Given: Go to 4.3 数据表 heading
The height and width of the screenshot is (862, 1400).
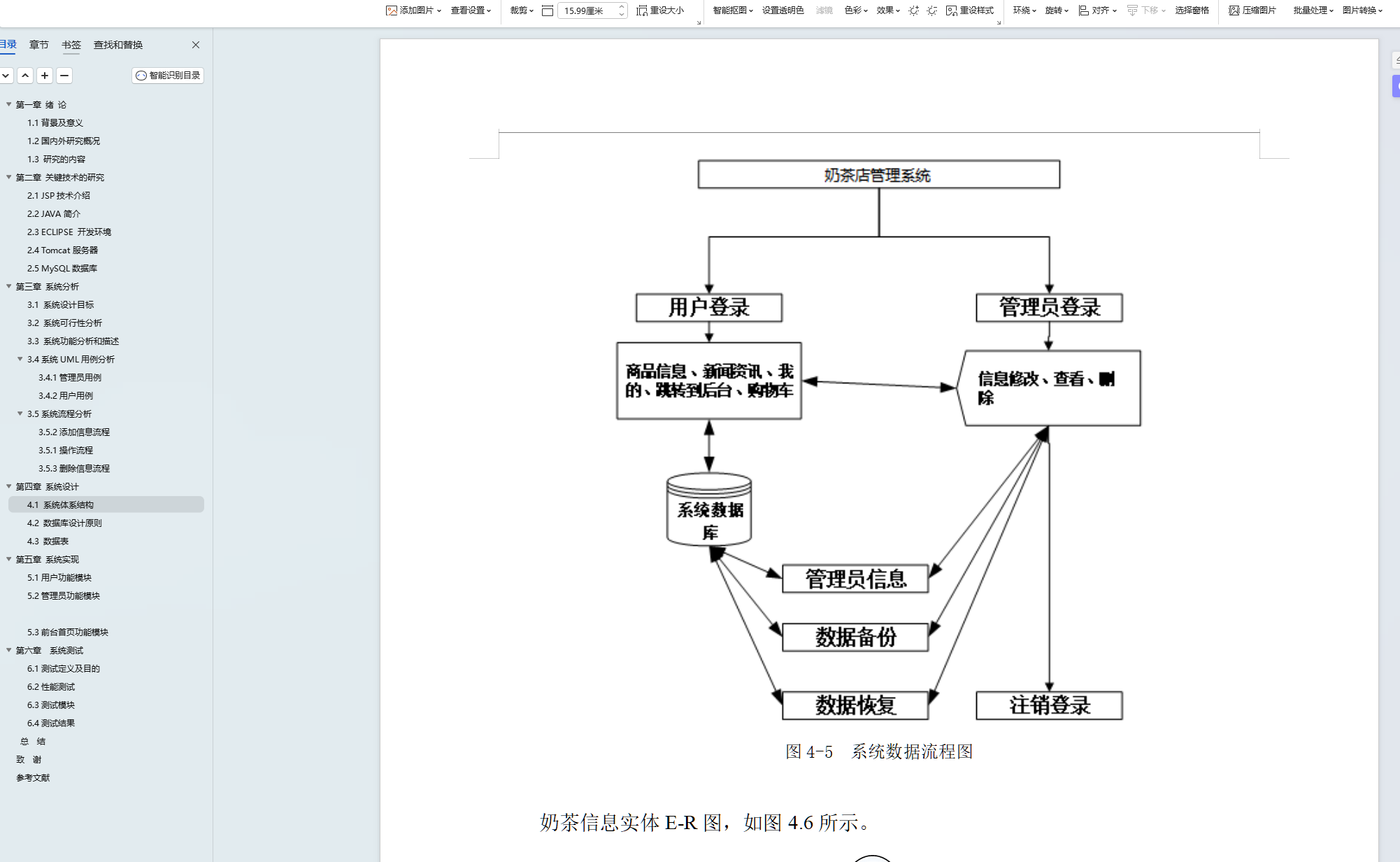Looking at the screenshot, I should click(x=48, y=541).
